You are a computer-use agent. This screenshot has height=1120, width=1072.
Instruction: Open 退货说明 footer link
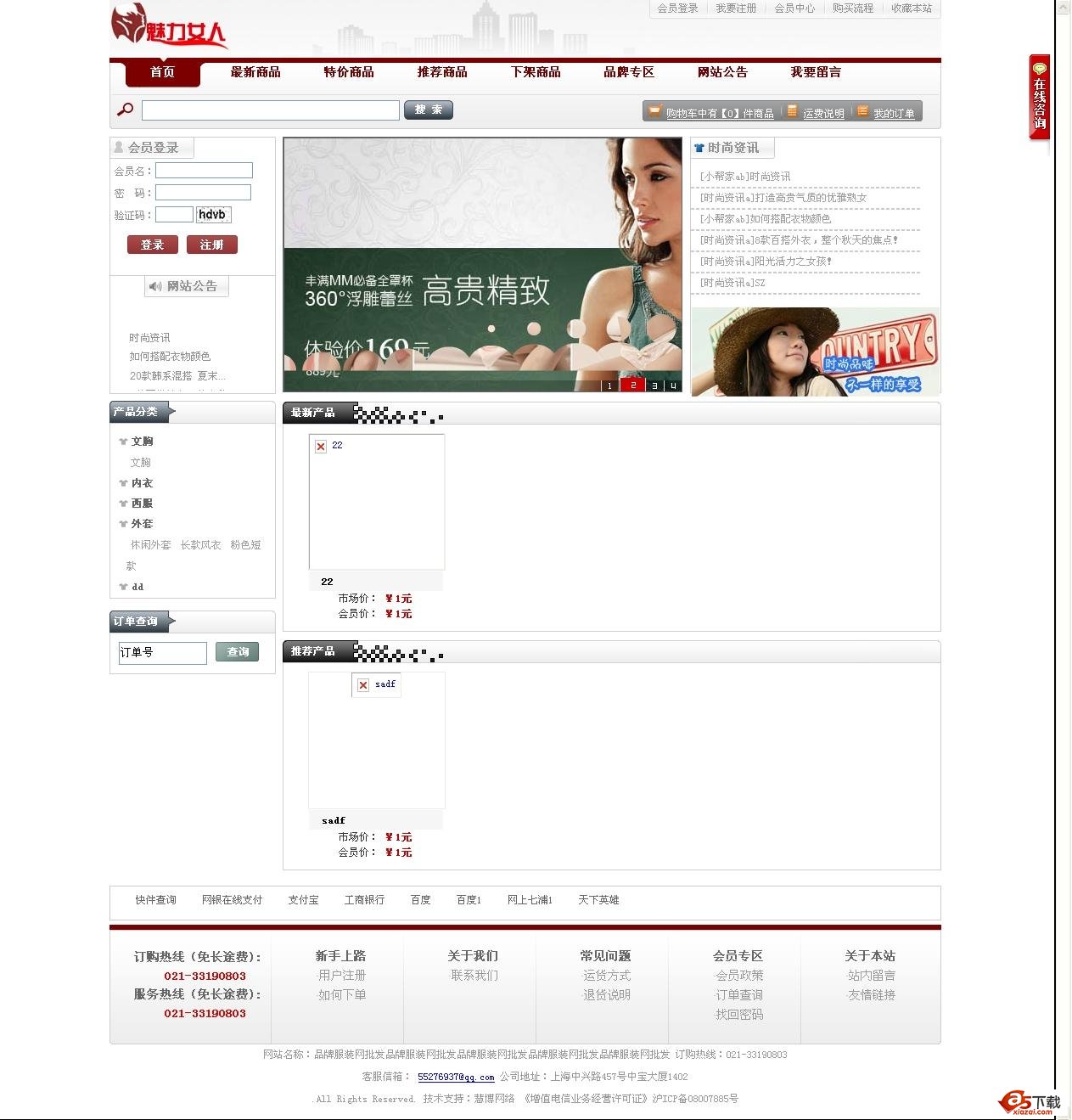click(x=606, y=995)
